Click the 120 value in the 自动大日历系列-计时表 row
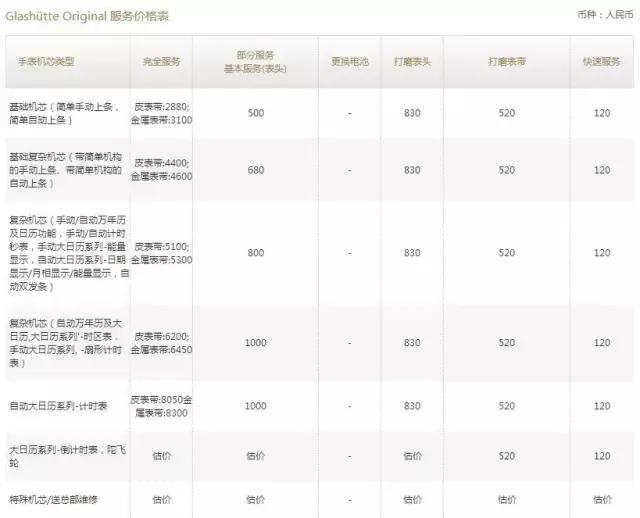 602,406
